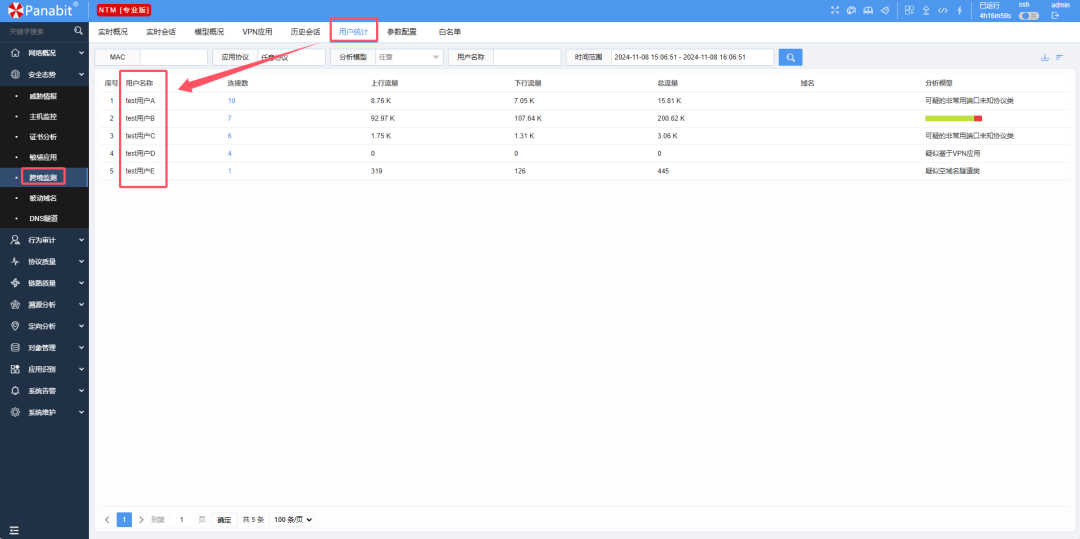Click the database icon beside 对象管理
Screen dimensions: 1080x539
pos(15,348)
